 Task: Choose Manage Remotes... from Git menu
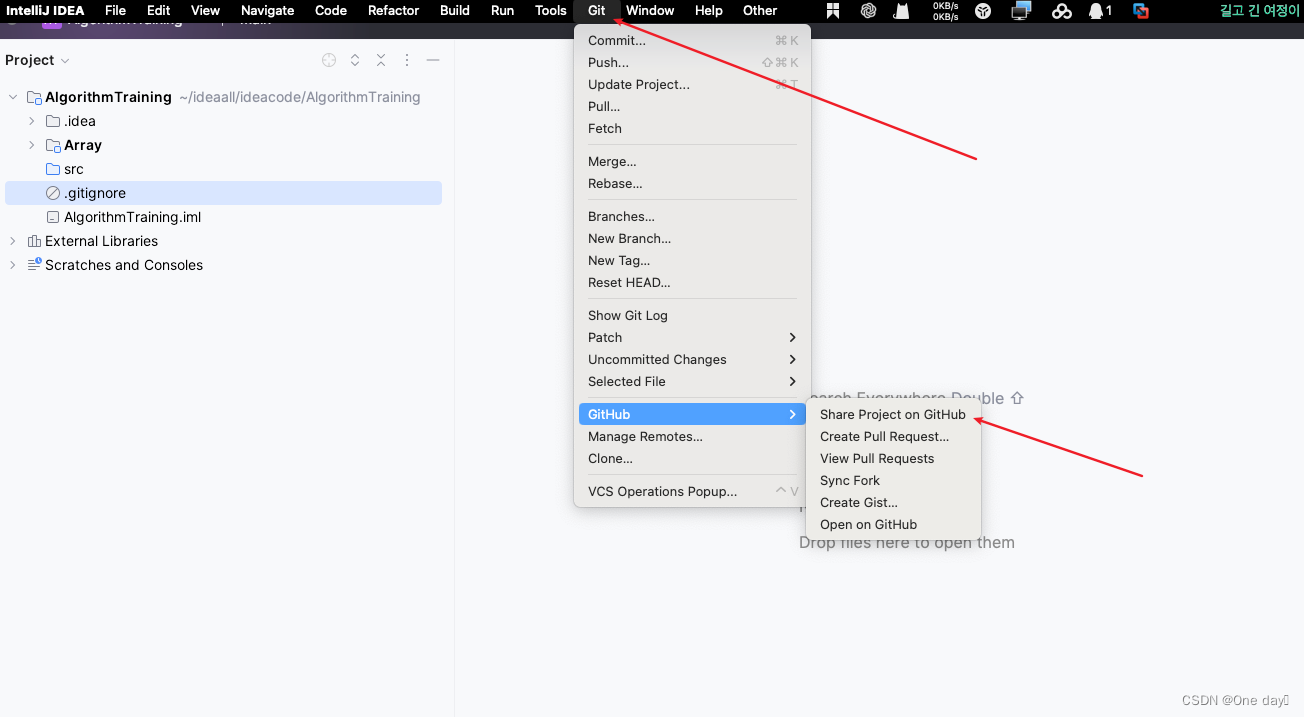point(692,437)
